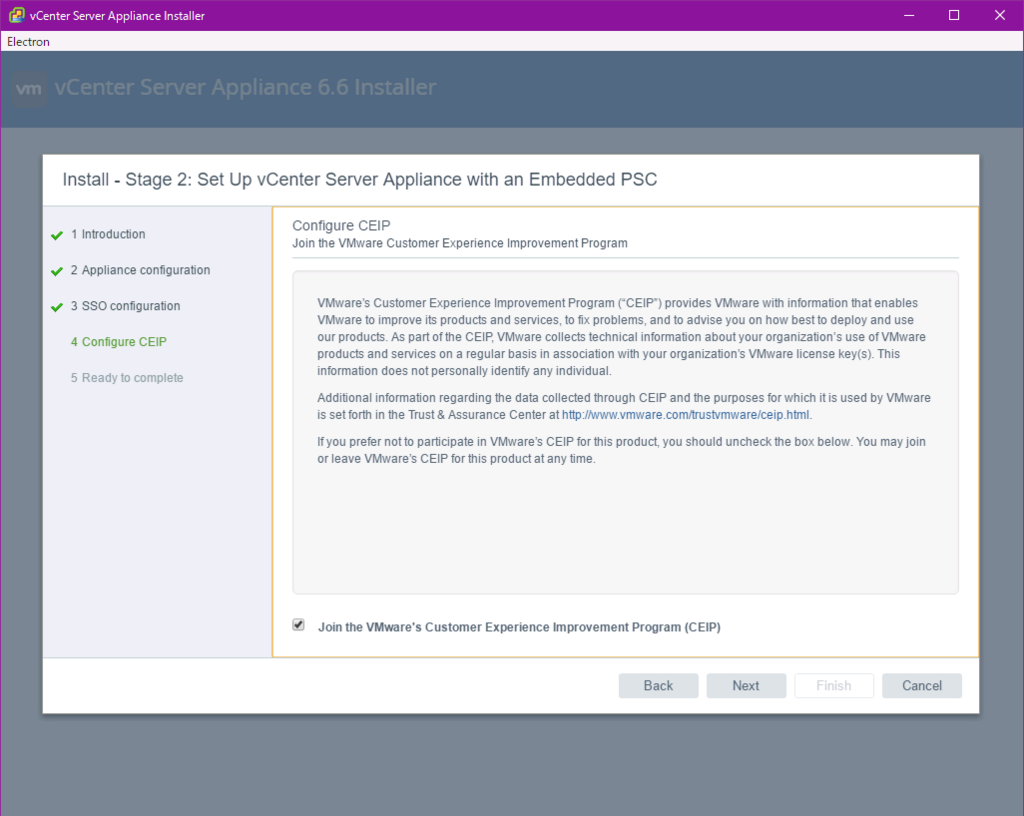Select step 5 Ready to complete
Image resolution: width=1024 pixels, height=816 pixels.
[x=127, y=377]
